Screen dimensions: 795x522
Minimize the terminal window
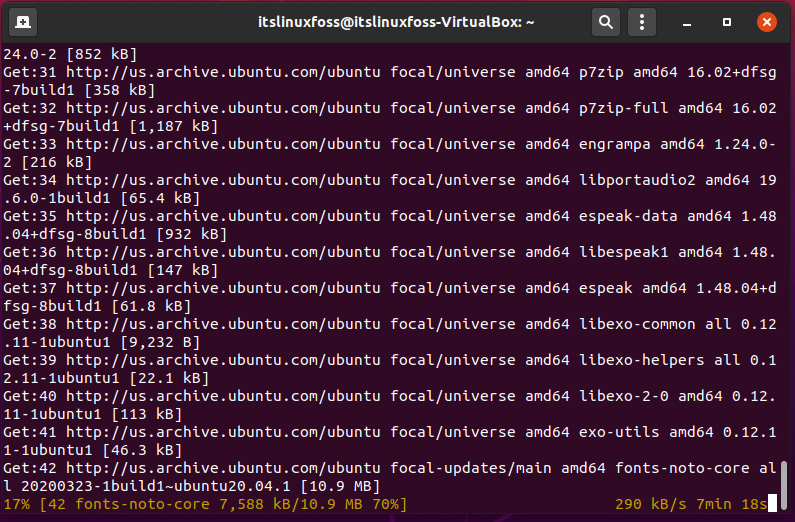(687, 23)
